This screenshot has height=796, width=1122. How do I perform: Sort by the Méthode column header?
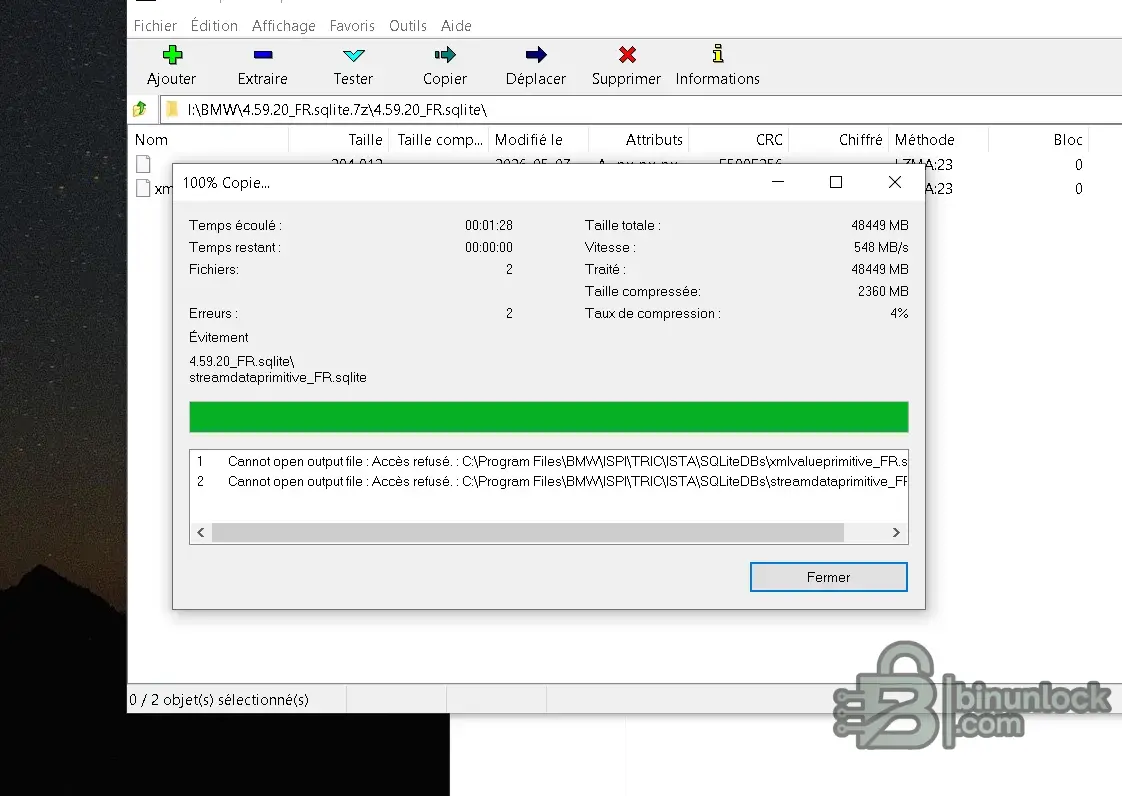tap(939, 140)
